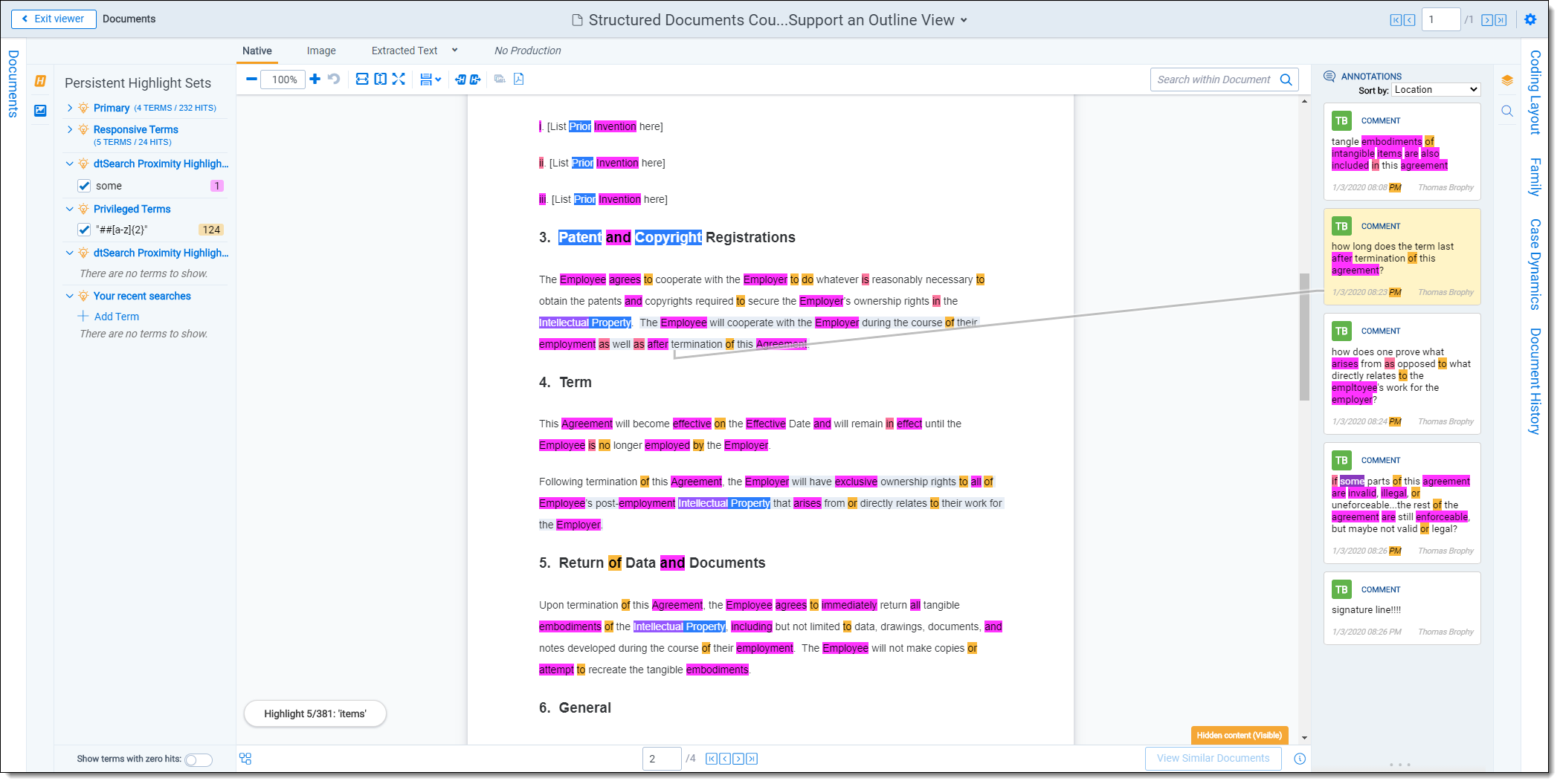This screenshot has width=1560, height=784.
Task: Switch to the Extracted Text tab
Action: (404, 51)
